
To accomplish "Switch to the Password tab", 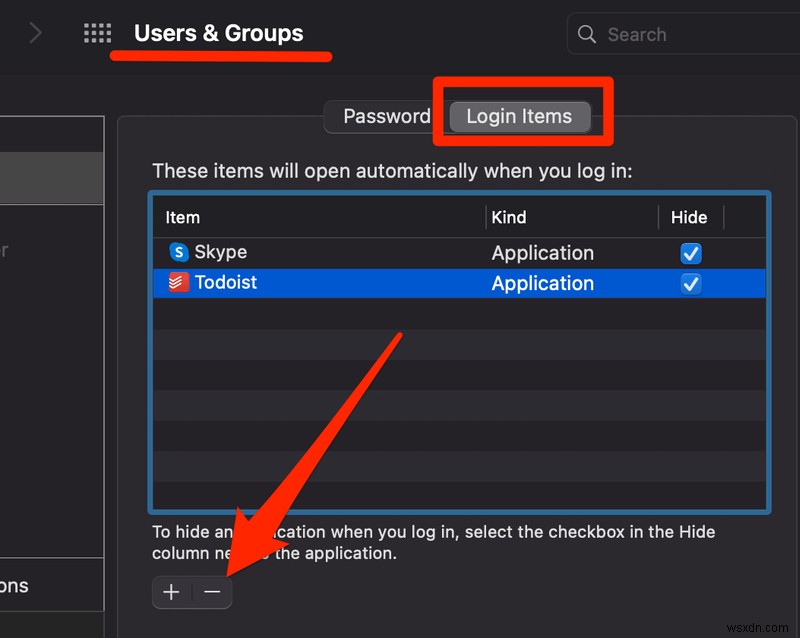I will [x=386, y=116].
